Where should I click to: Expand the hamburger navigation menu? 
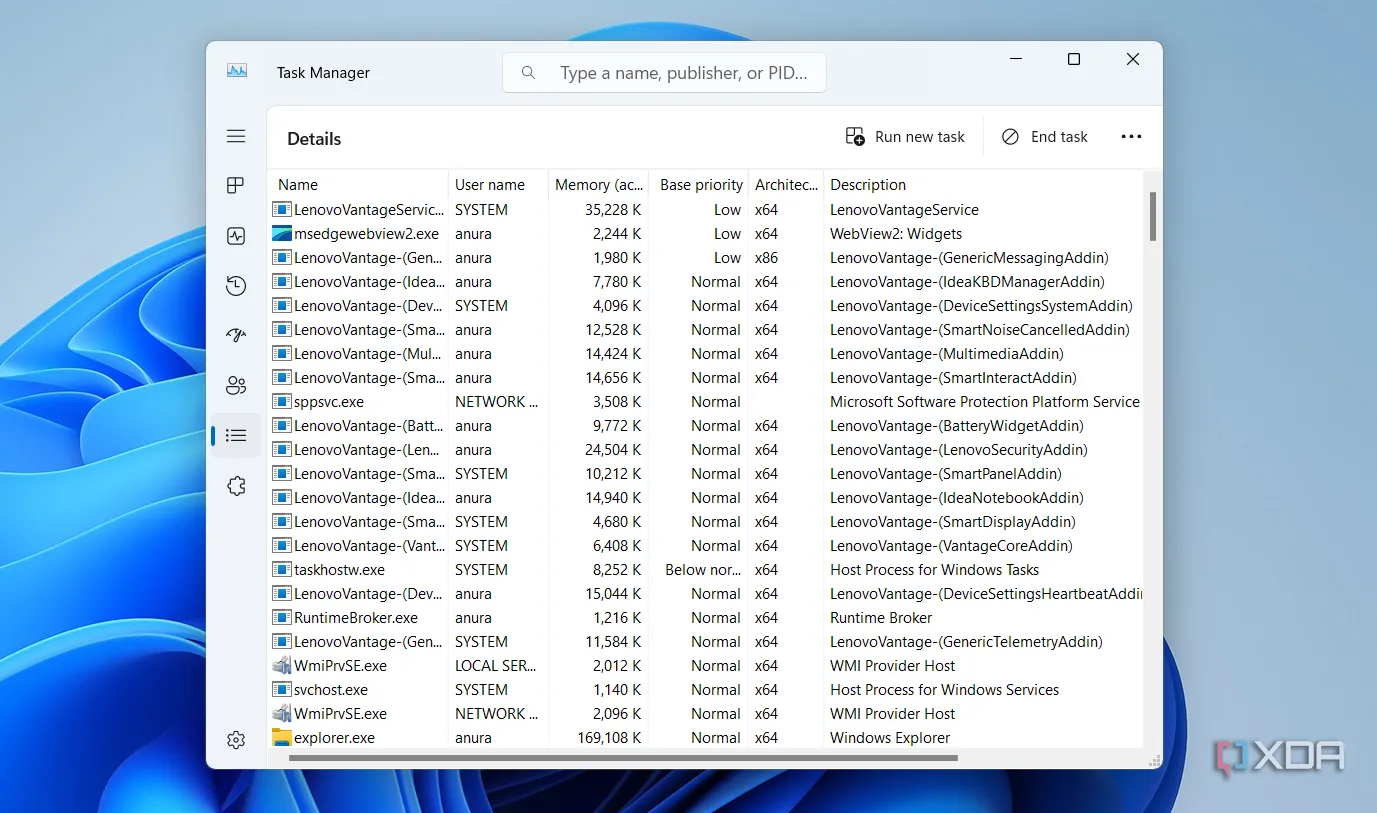pos(236,136)
